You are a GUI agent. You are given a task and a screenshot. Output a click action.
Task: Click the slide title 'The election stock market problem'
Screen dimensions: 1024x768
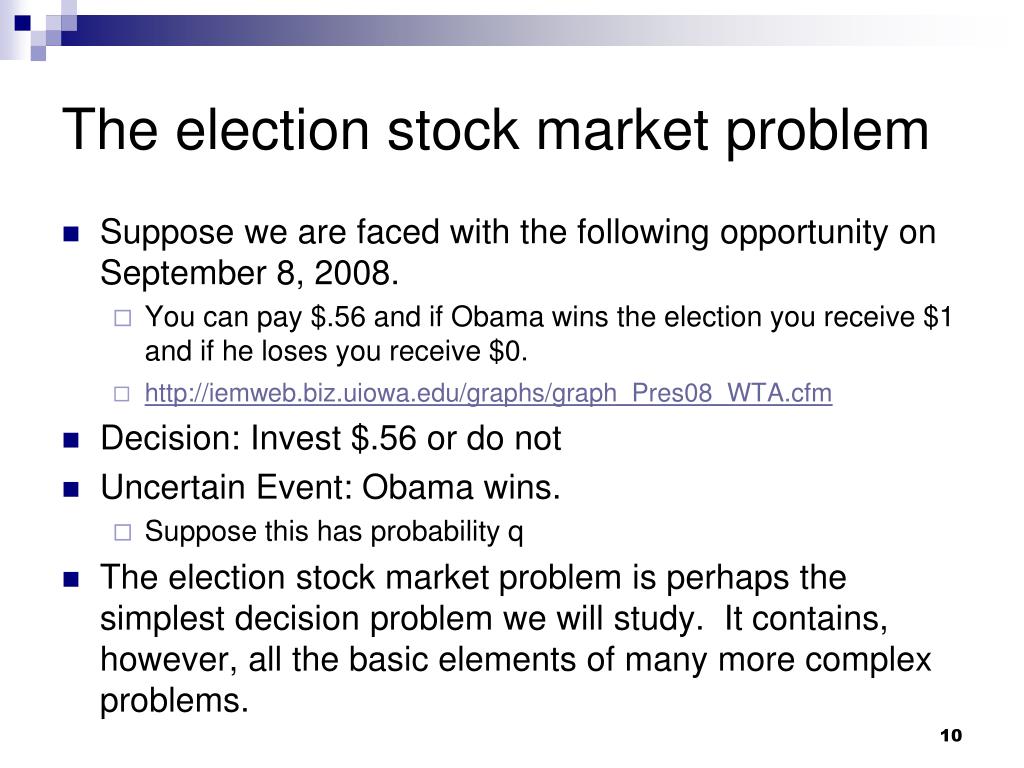pyautogui.click(x=495, y=130)
